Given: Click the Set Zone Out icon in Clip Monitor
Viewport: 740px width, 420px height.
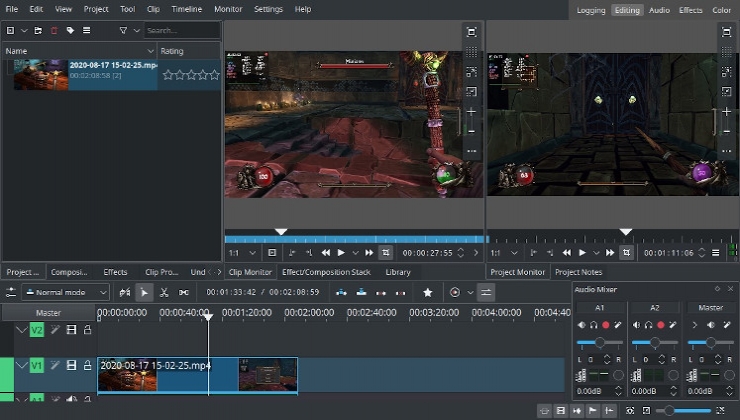Looking at the screenshot, I should click(x=309, y=253).
